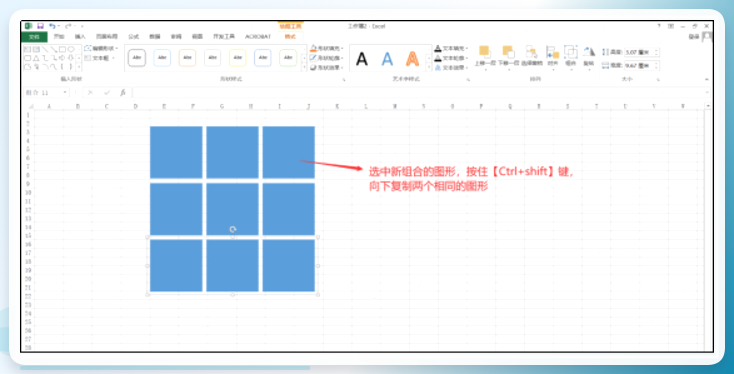
Task: Open the 文本填充 text fill dropdown
Action: pos(451,48)
